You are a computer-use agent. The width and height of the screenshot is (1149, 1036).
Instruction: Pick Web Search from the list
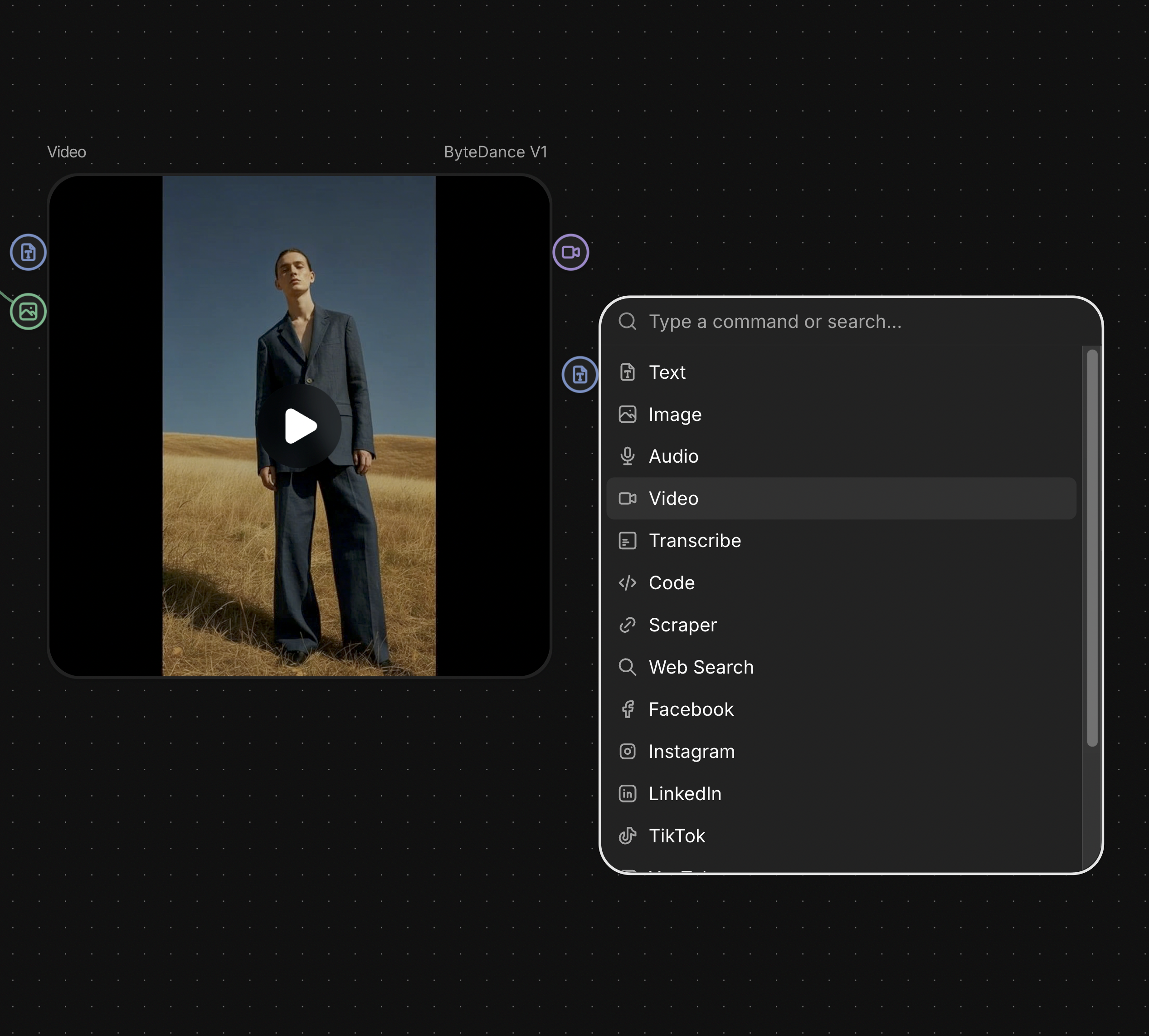701,667
